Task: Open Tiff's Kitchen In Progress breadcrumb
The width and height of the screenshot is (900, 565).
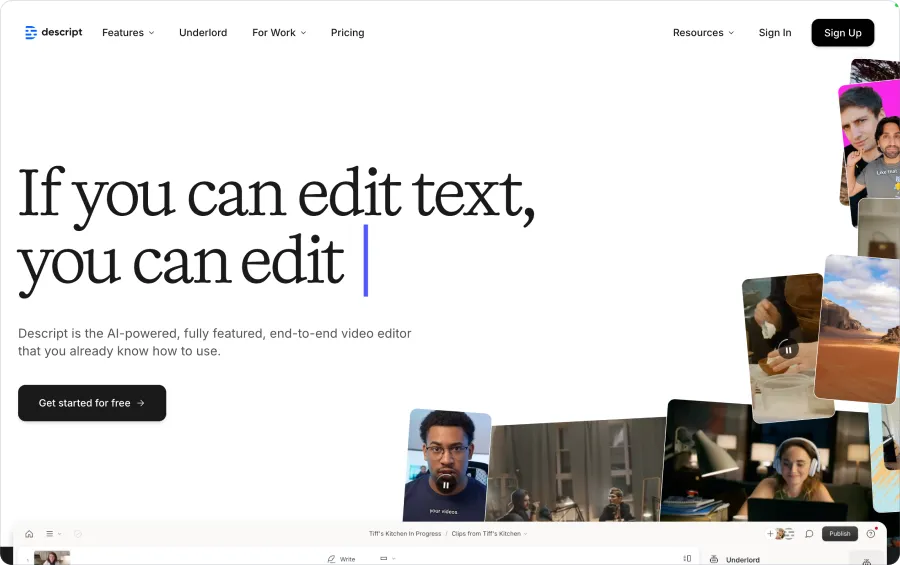Action: coord(405,534)
